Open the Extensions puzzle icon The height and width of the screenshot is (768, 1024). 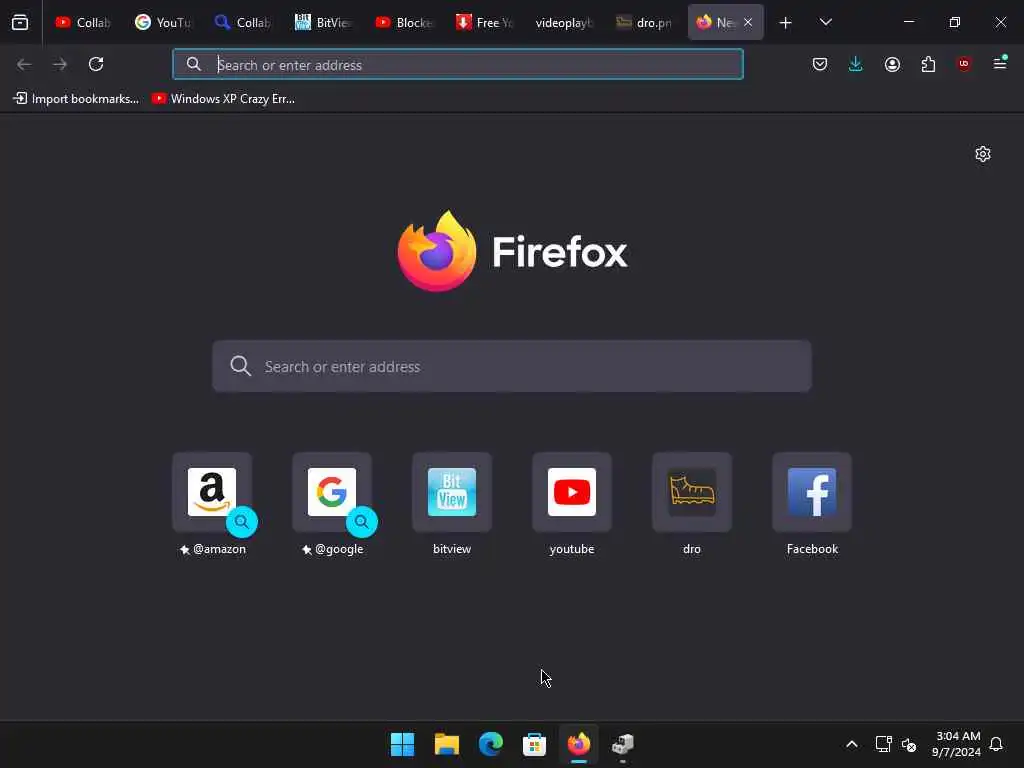click(928, 64)
